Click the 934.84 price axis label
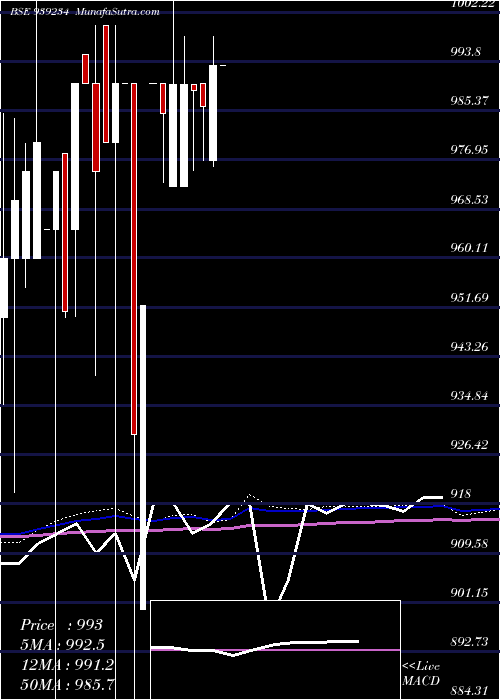Image resolution: width=500 pixels, height=700 pixels. pos(469,396)
